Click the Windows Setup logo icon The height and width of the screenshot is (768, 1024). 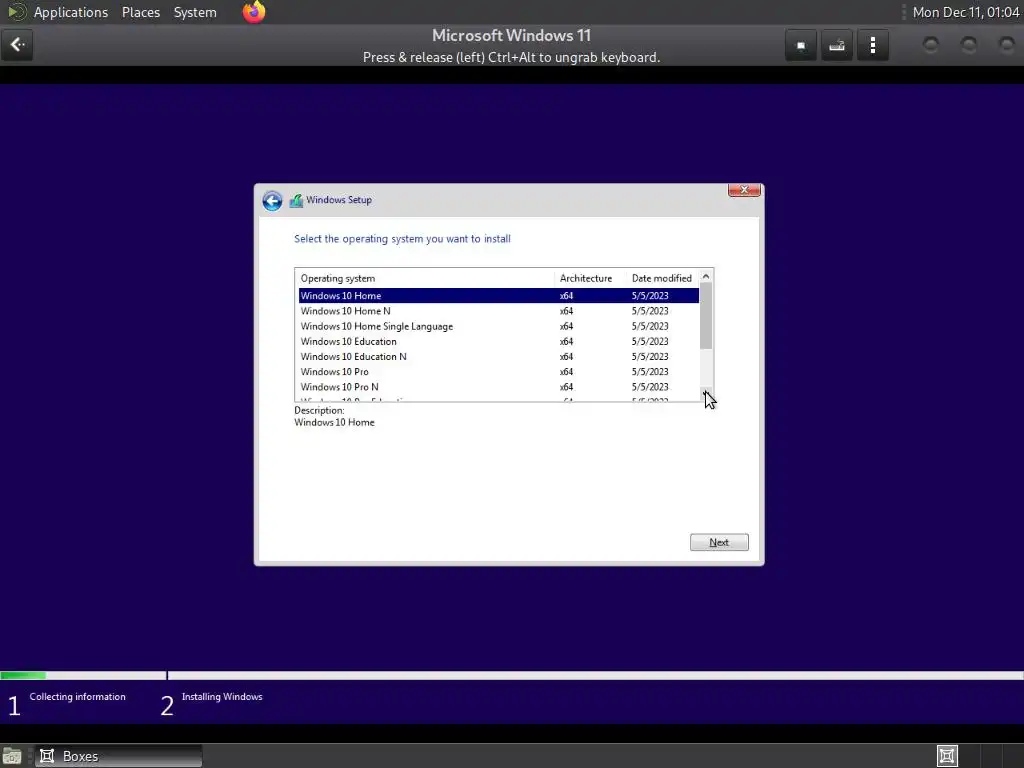click(296, 200)
